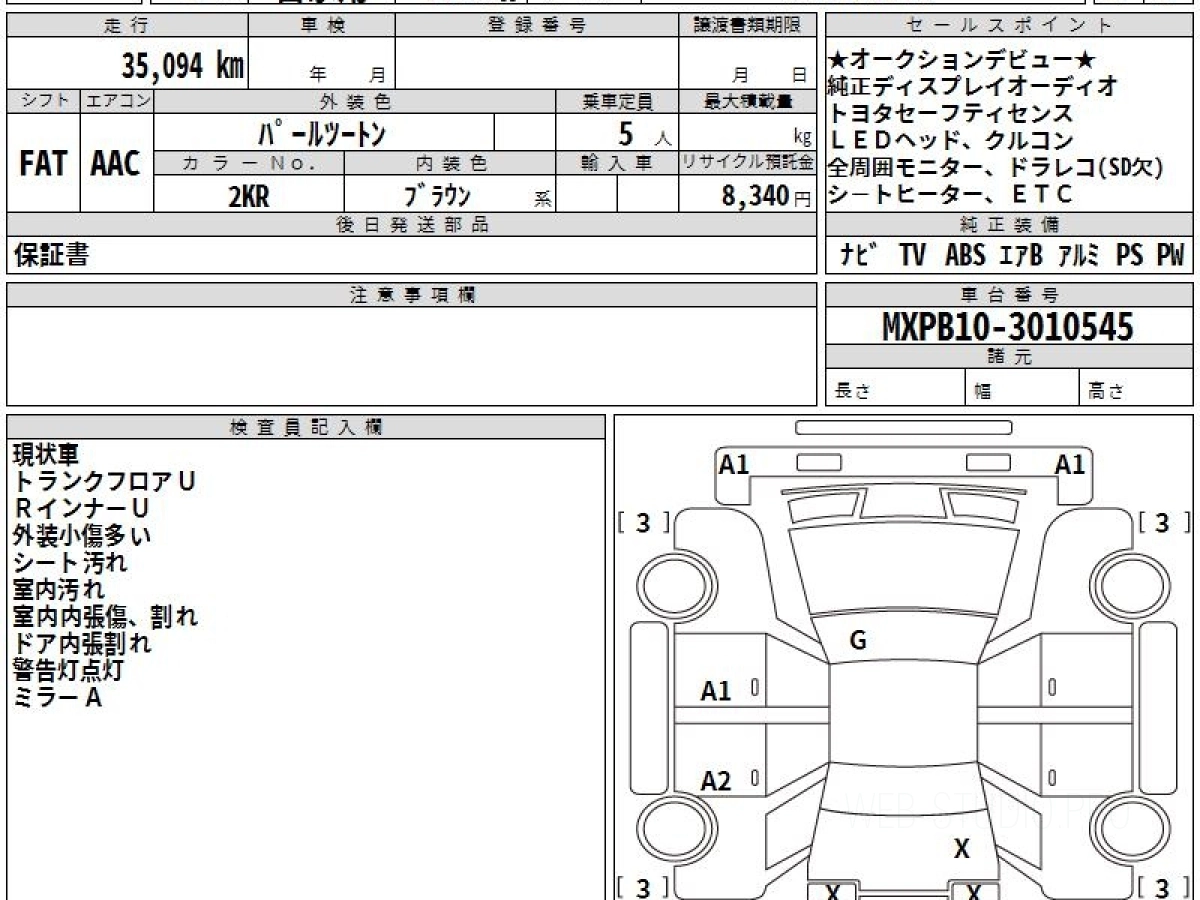Select the 現状車 inspector note
Screen dimensions: 1200x900
pos(45,454)
